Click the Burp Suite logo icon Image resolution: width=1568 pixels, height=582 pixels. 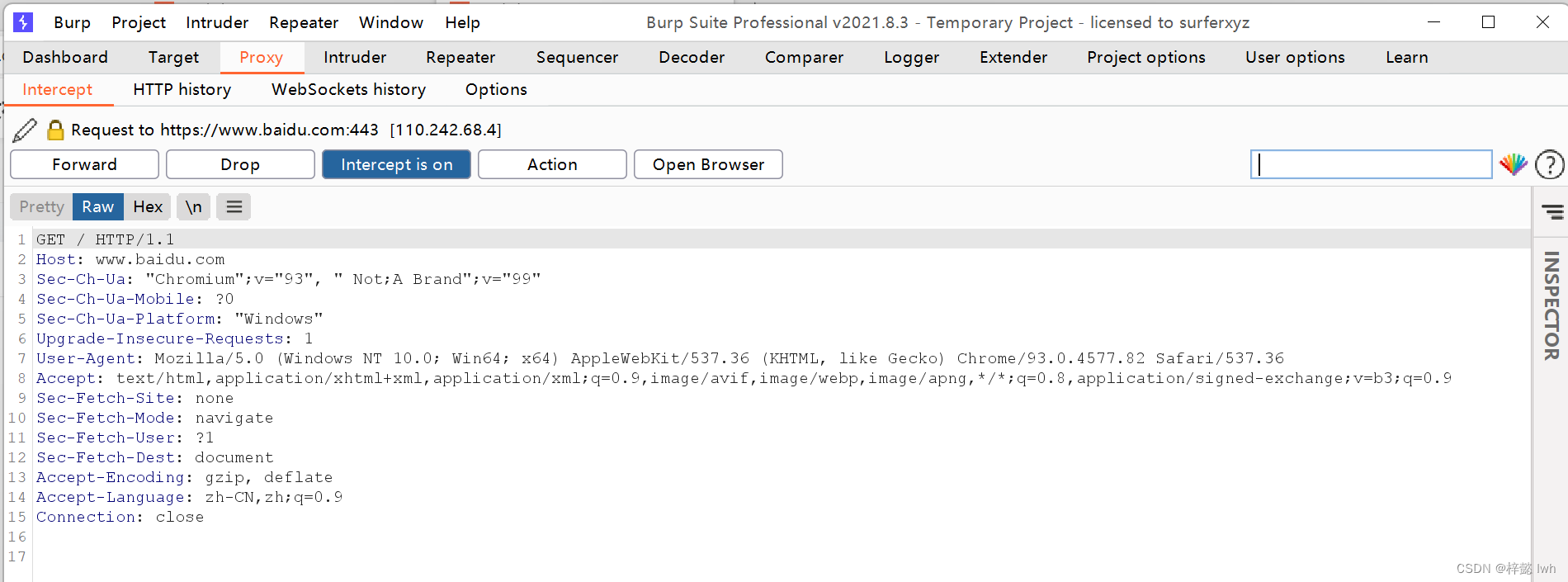[x=23, y=22]
